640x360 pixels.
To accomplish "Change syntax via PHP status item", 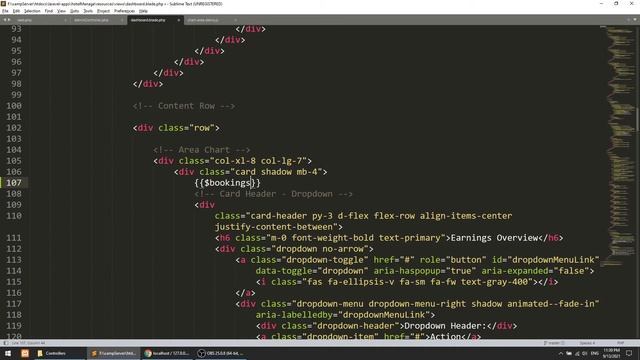I will tap(620, 343).
